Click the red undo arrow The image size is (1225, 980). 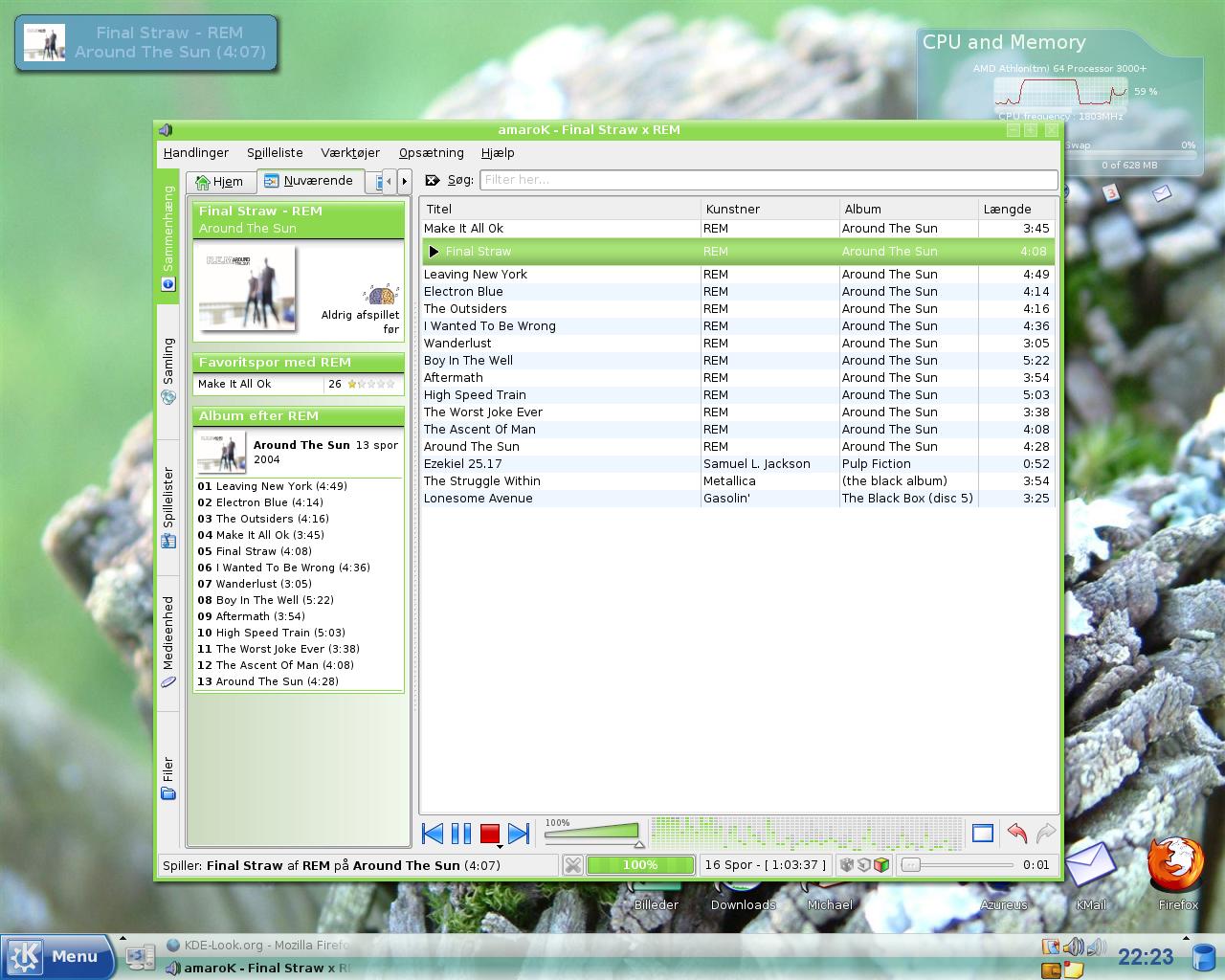pos(1017,834)
